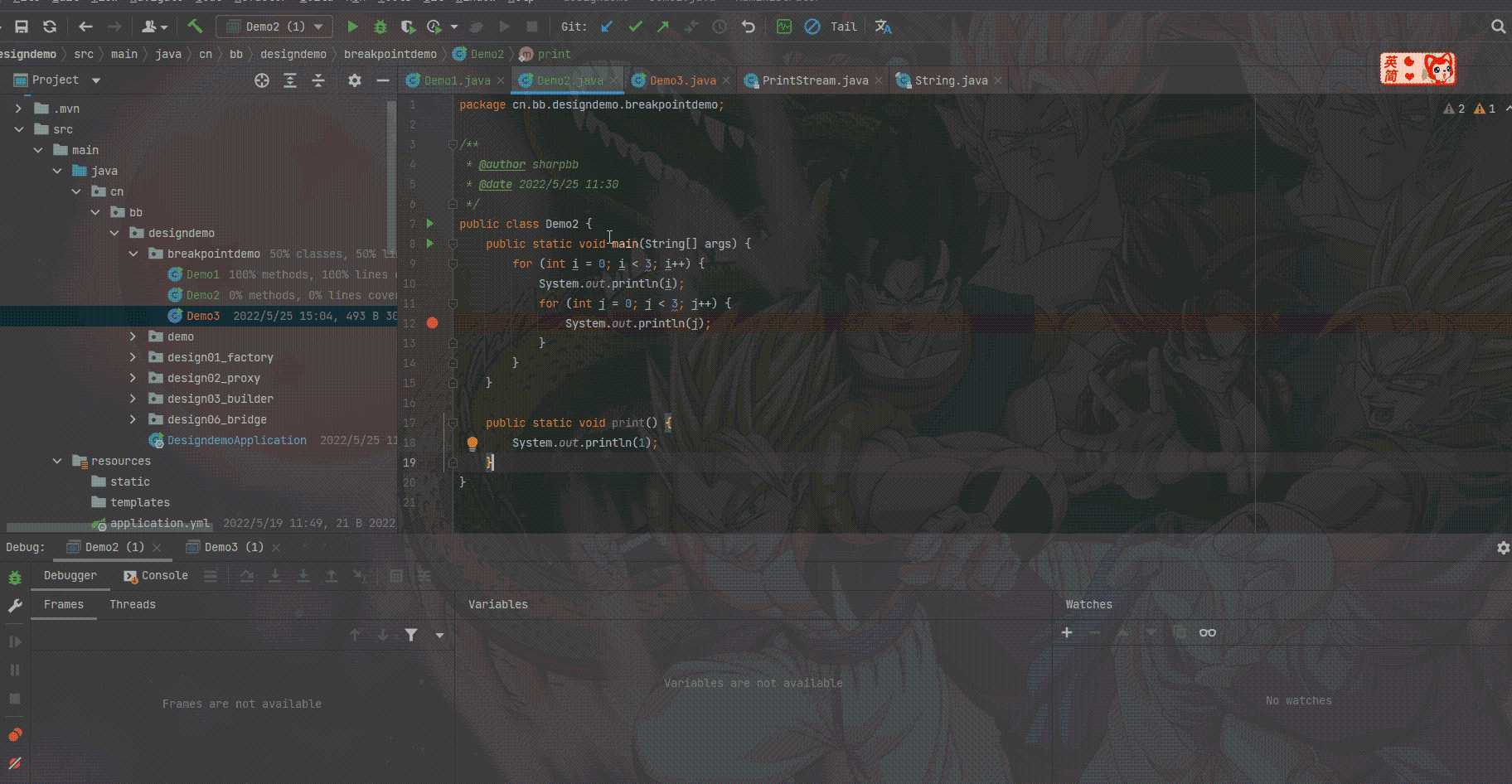
Task: Click the Project panel horizontal scrollbar
Action: [x=108, y=528]
